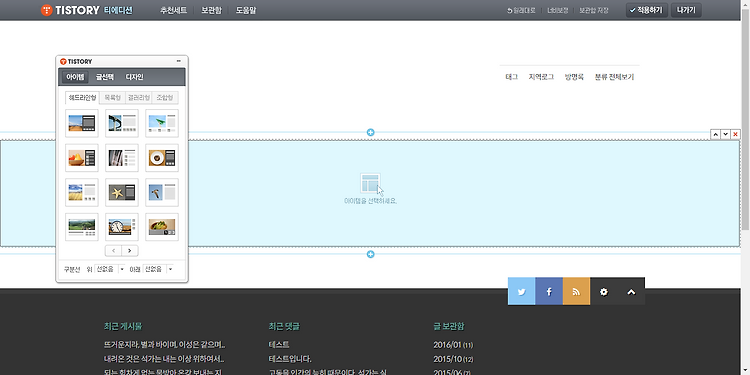Open the 도움말 menu
This screenshot has width=750, height=375.
(246, 10)
